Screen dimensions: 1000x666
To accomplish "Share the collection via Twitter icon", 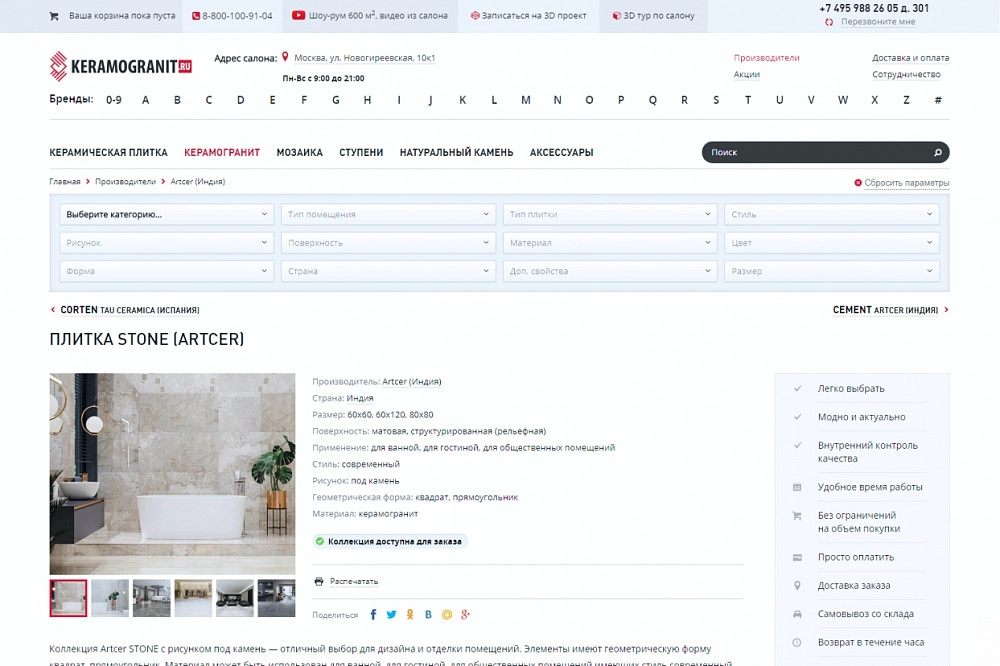I will click(x=392, y=614).
